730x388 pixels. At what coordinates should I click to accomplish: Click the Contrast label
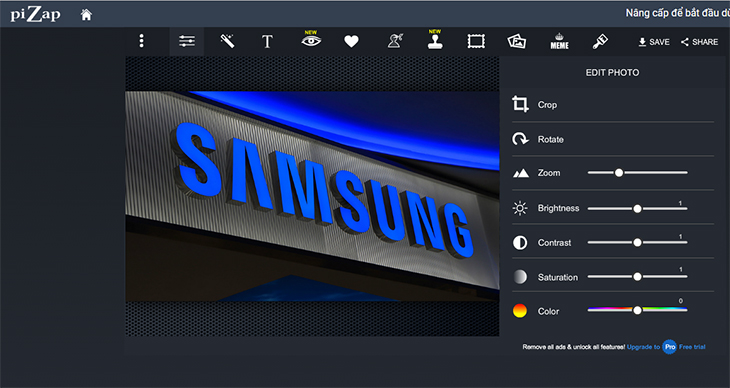pyautogui.click(x=554, y=243)
